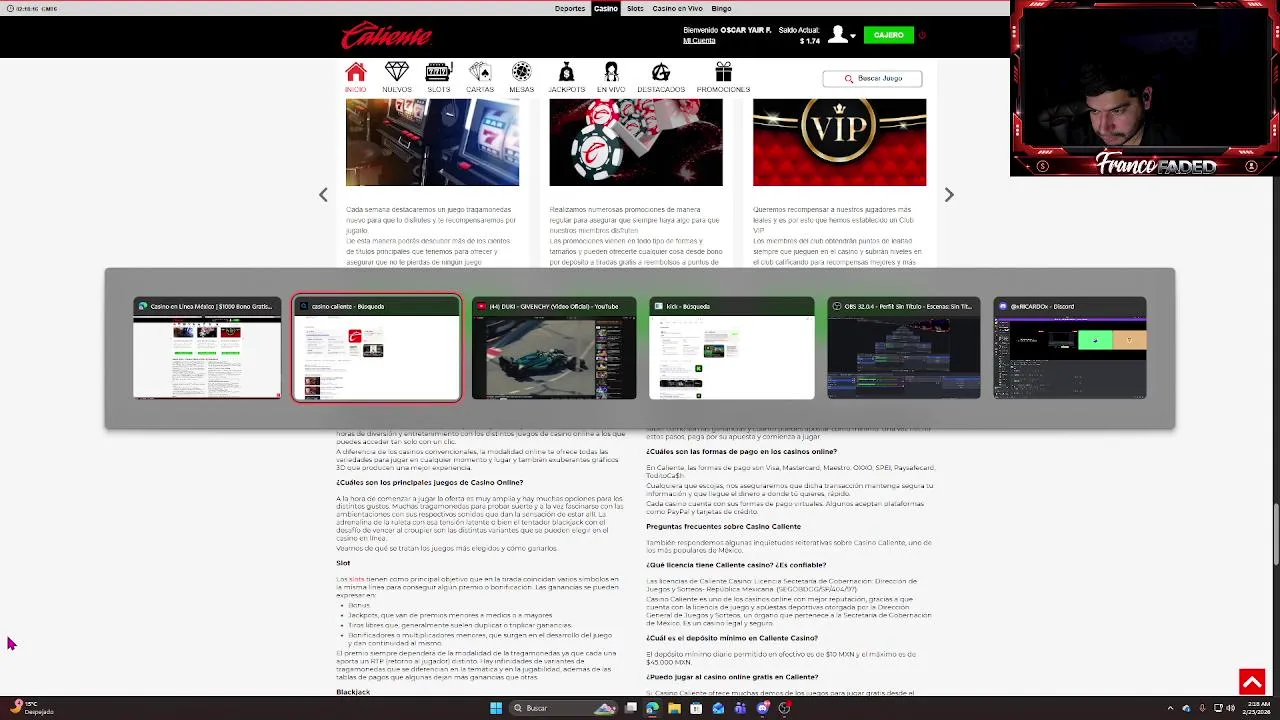This screenshot has width=1280, height=720.
Task: Switch to the Deportes tab
Action: tap(570, 8)
